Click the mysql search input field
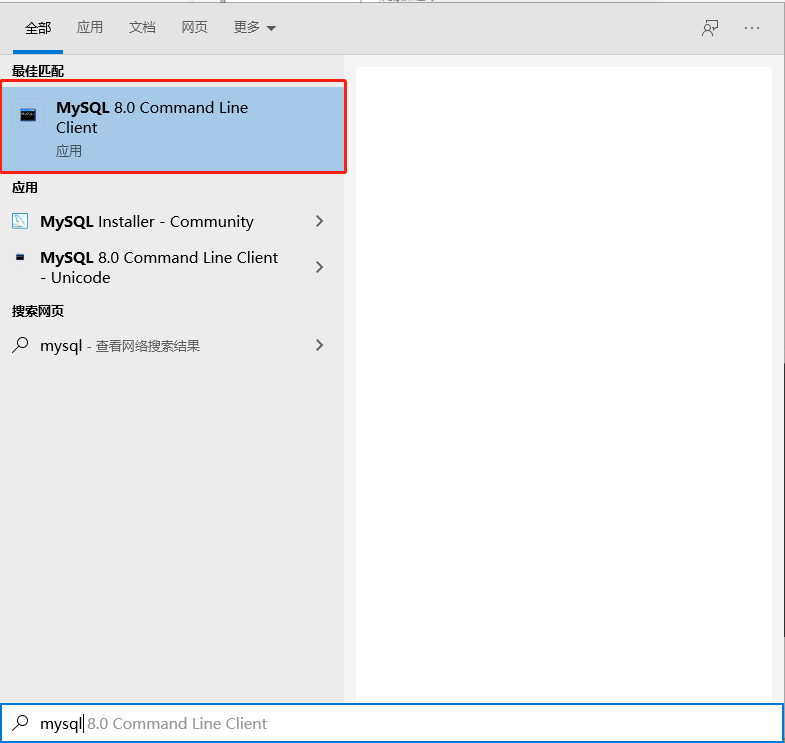The width and height of the screenshot is (785, 743). click(x=392, y=723)
